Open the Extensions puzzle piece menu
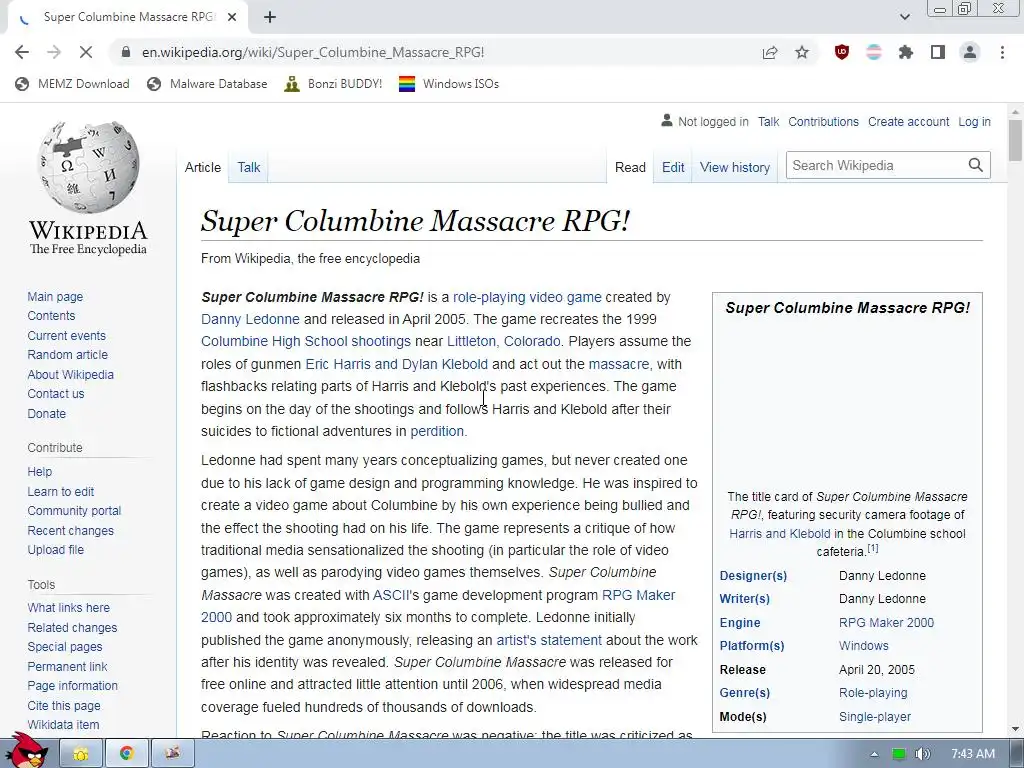Screen dimensions: 1024x768 coord(906,52)
